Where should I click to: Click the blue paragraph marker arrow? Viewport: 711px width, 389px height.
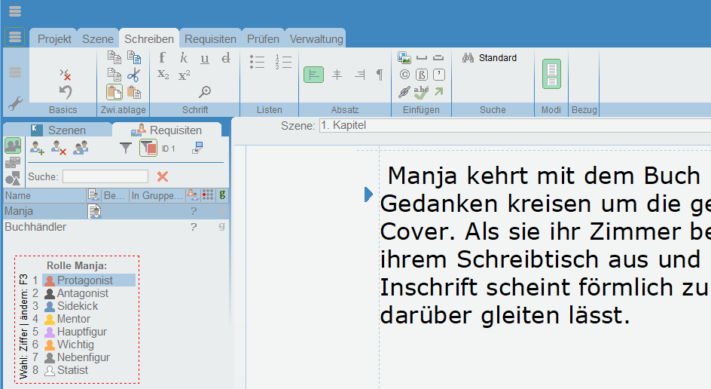[x=368, y=194]
